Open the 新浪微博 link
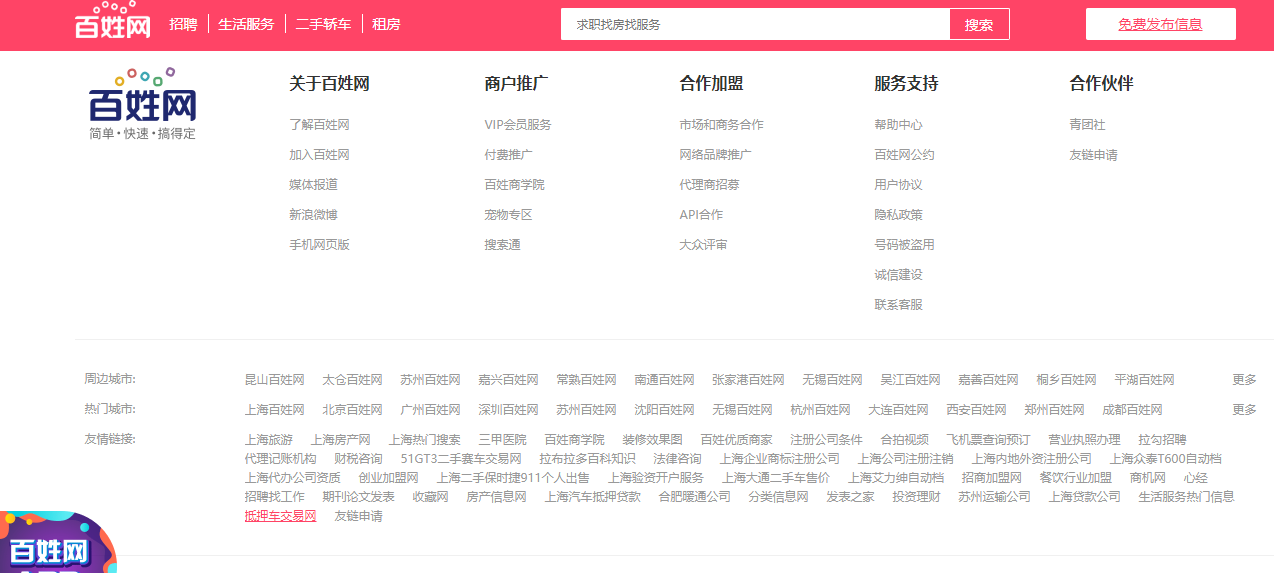The height and width of the screenshot is (573, 1274). (313, 215)
